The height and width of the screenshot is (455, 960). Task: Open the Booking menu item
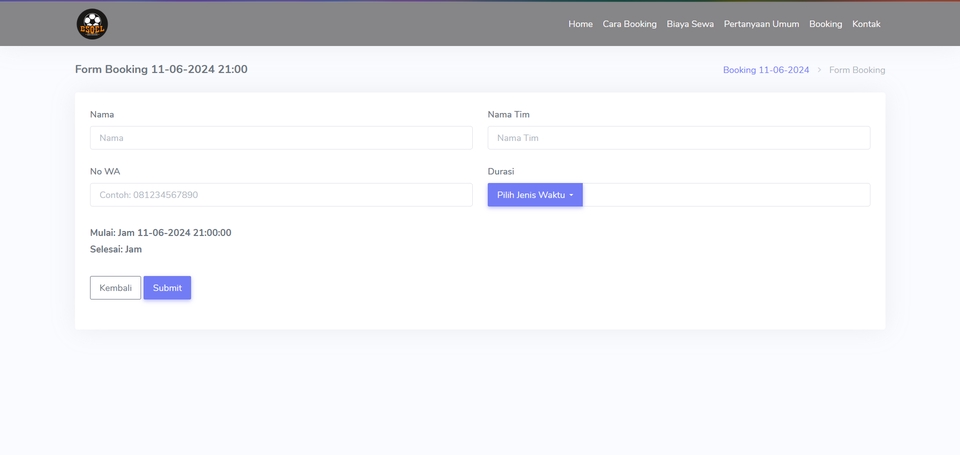[x=825, y=24]
